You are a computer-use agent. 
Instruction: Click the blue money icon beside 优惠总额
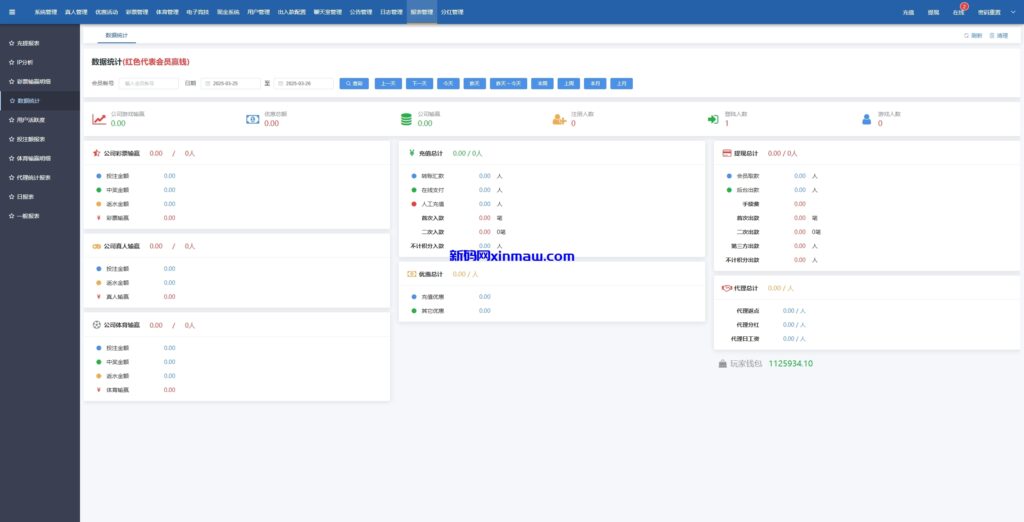pyautogui.click(x=253, y=119)
